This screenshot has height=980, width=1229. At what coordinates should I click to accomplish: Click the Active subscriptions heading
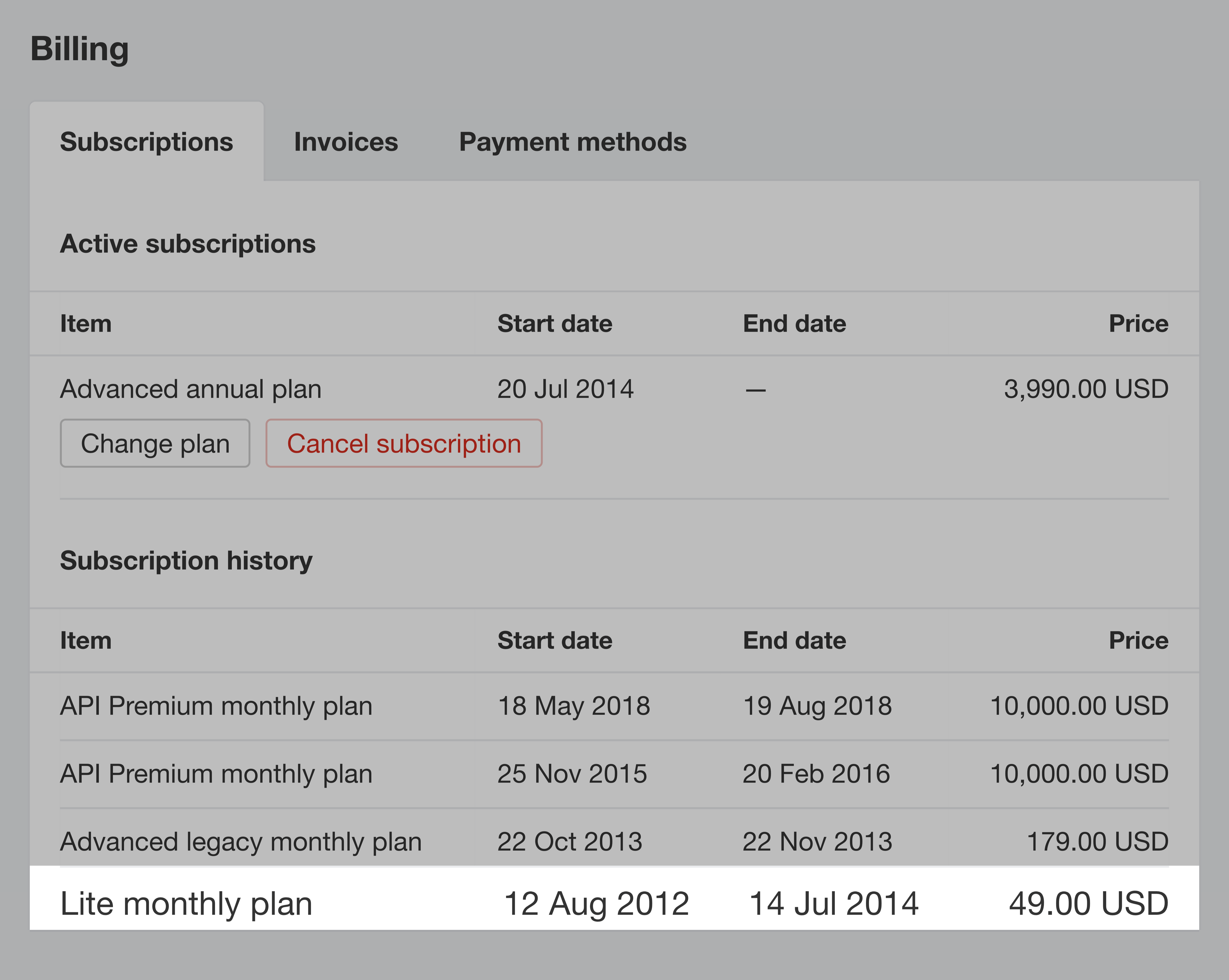[188, 244]
